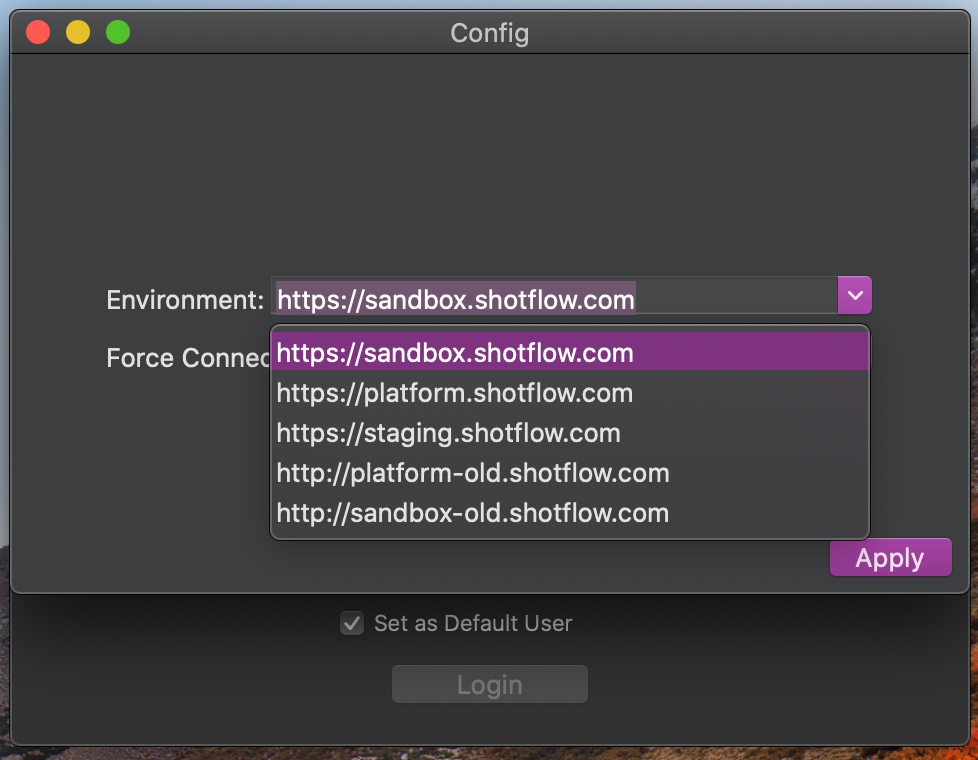The width and height of the screenshot is (978, 760).
Task: Pick https://staging.shotflow.com option
Action: pyautogui.click(x=570, y=433)
